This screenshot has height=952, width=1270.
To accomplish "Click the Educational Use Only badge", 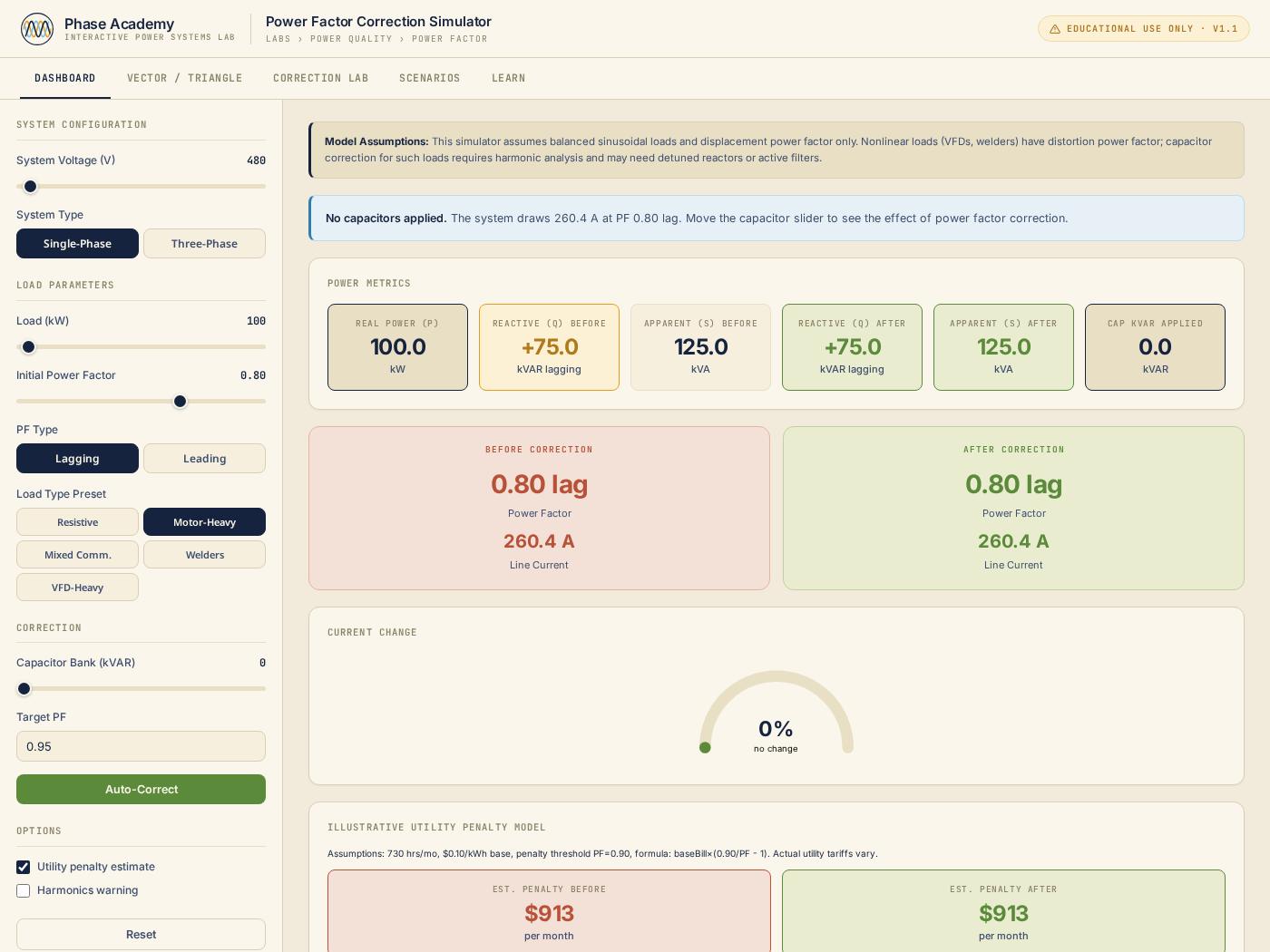I will (1143, 29).
